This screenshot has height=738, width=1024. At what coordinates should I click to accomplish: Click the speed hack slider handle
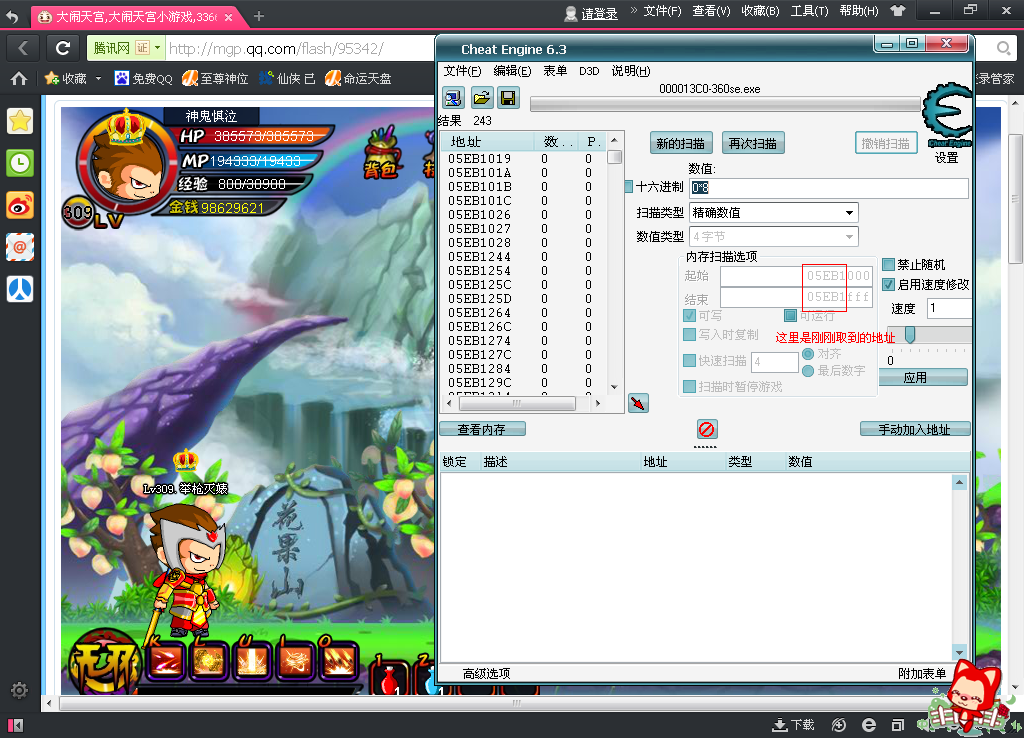910,334
